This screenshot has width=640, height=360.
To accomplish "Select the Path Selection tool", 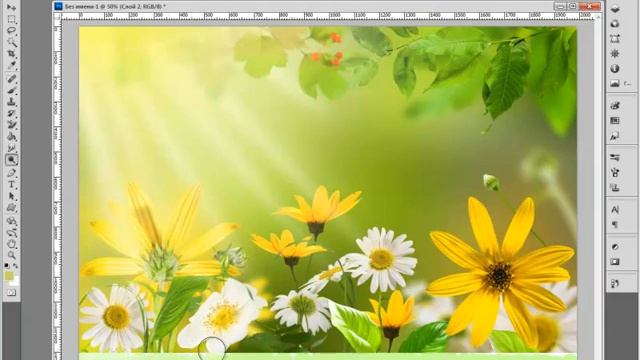I will coord(11,196).
